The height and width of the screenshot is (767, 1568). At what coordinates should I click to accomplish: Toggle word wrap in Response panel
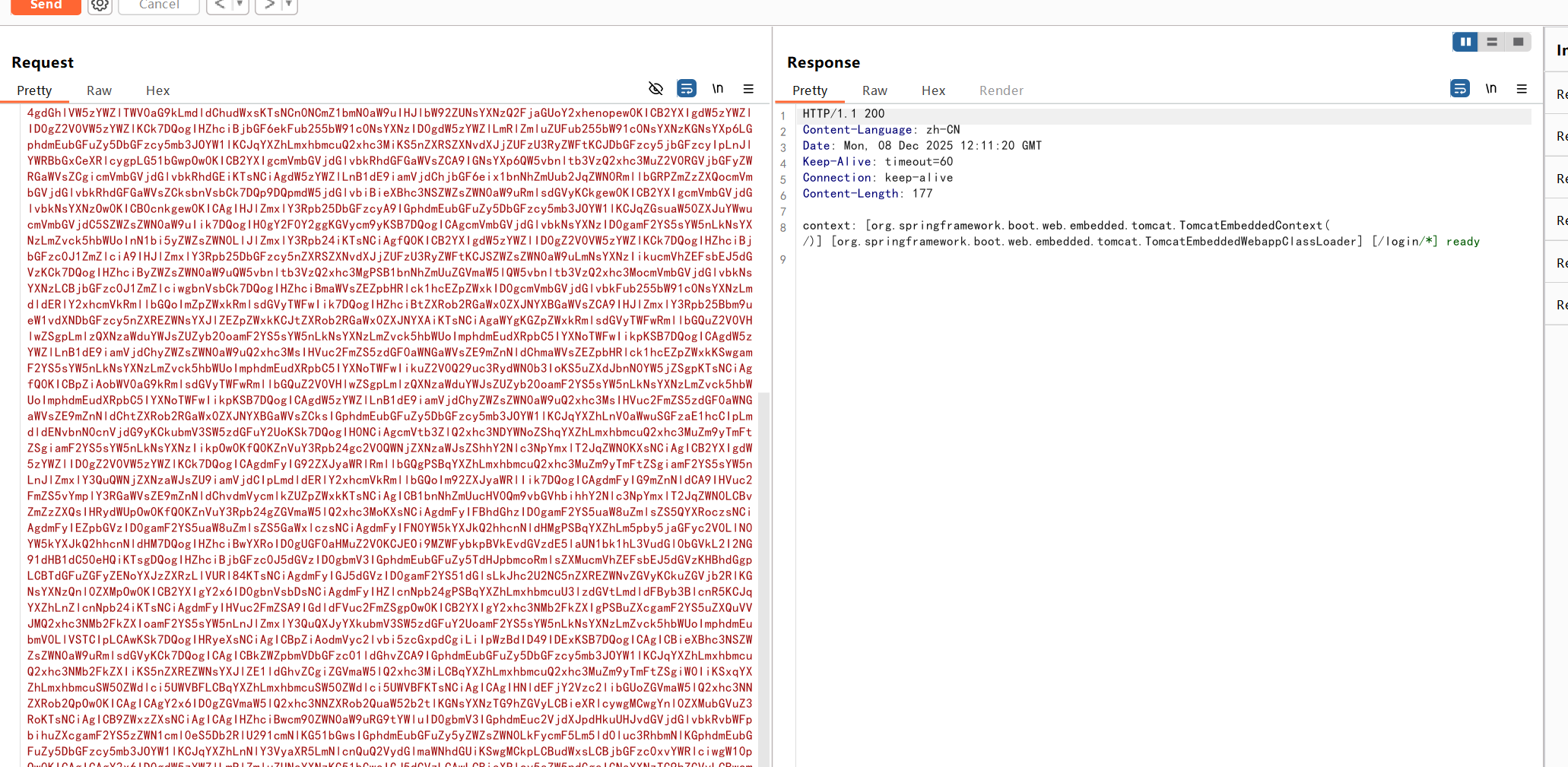click(x=1460, y=89)
